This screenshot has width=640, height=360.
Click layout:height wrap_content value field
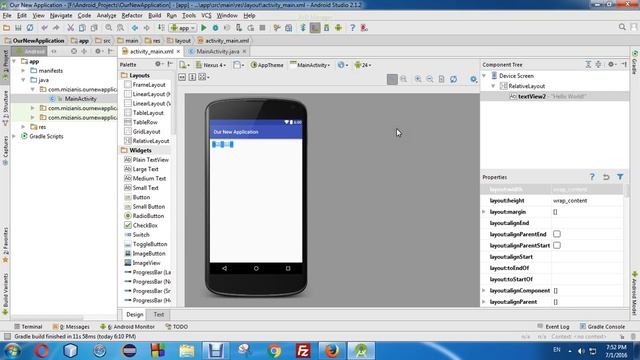(587, 200)
